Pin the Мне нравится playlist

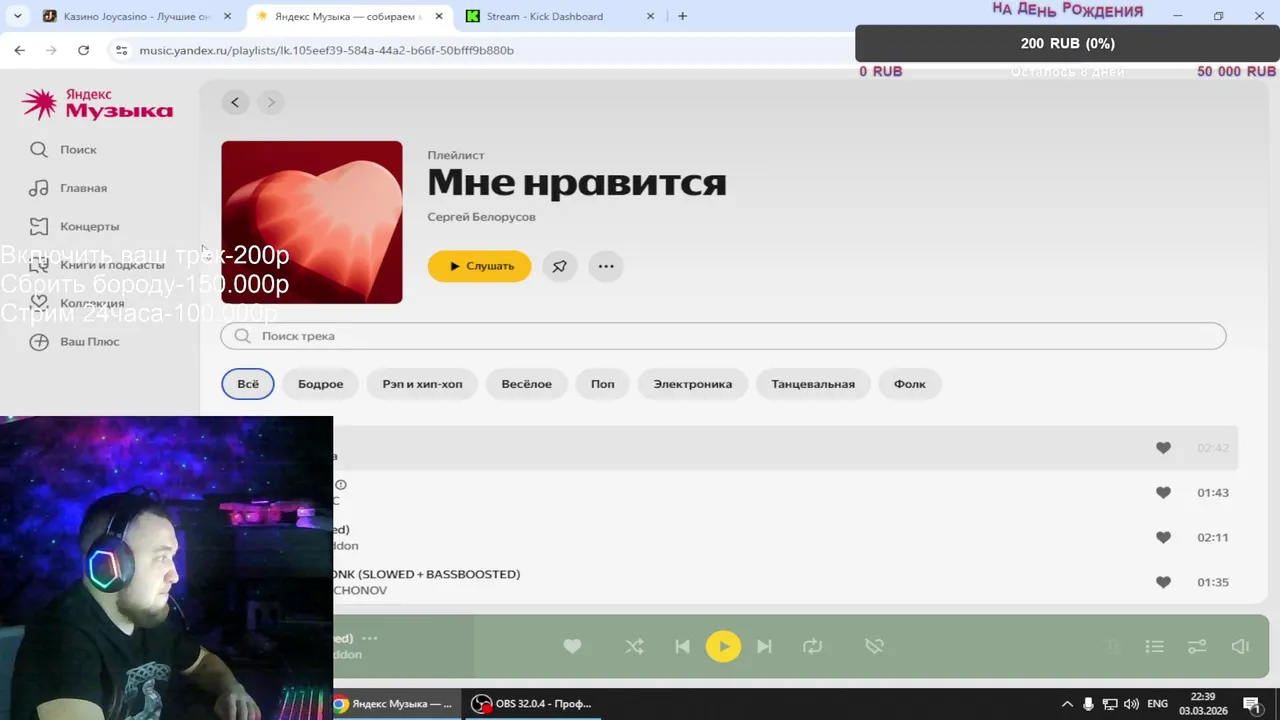560,266
